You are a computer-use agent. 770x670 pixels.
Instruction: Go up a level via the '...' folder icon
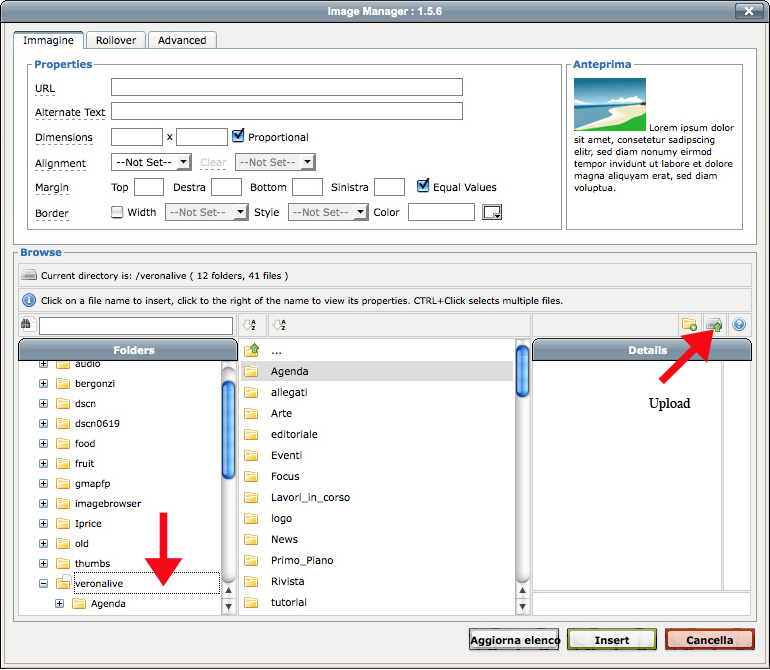click(x=252, y=350)
